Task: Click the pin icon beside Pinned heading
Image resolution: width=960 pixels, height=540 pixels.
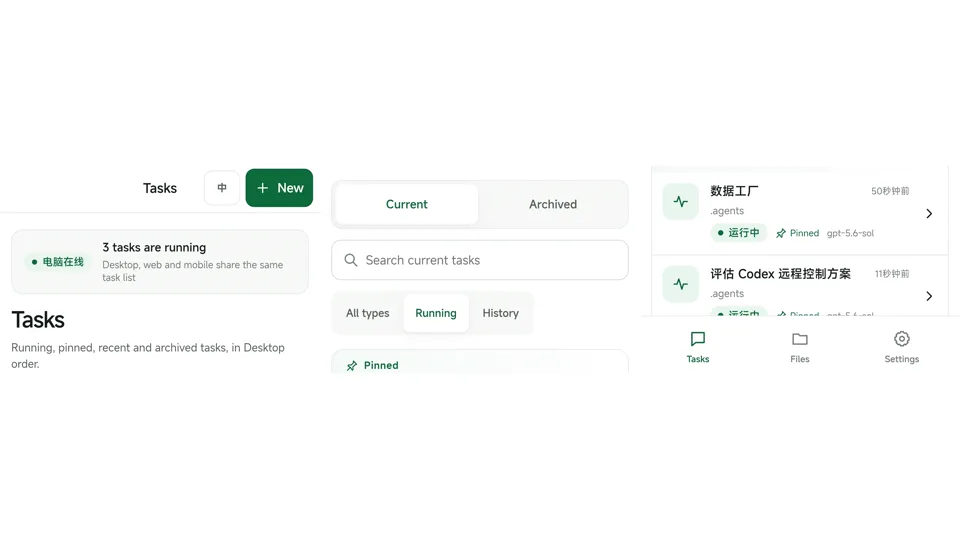Action: (x=351, y=366)
